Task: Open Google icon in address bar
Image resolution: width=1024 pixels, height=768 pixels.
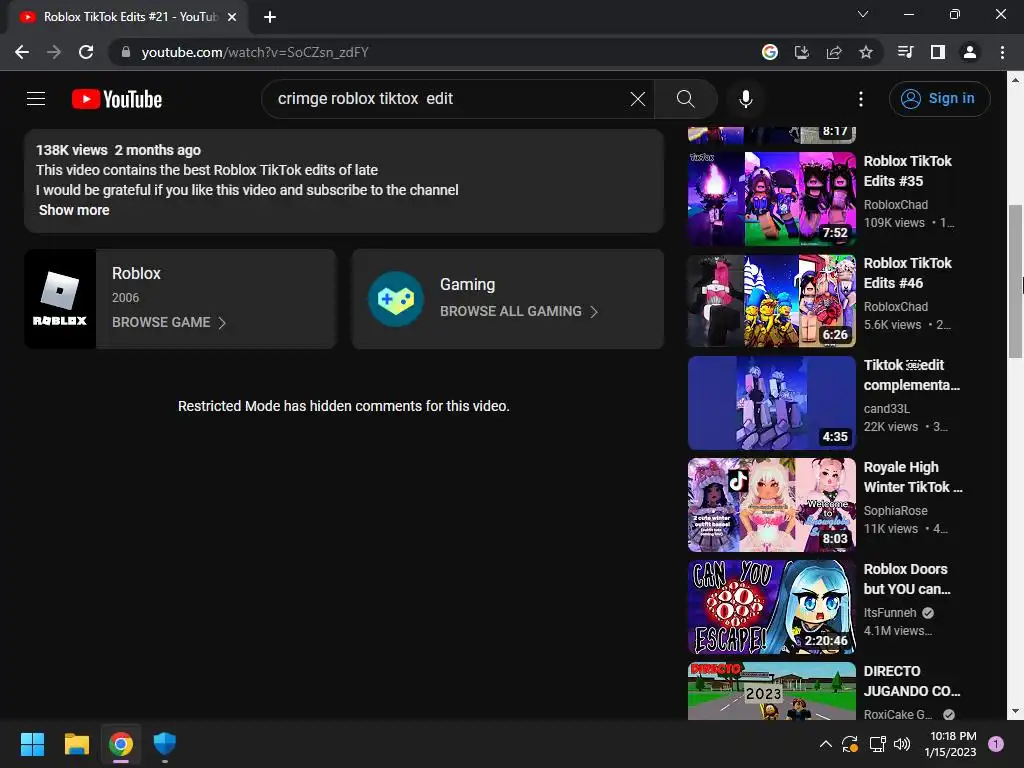Action: 769,52
